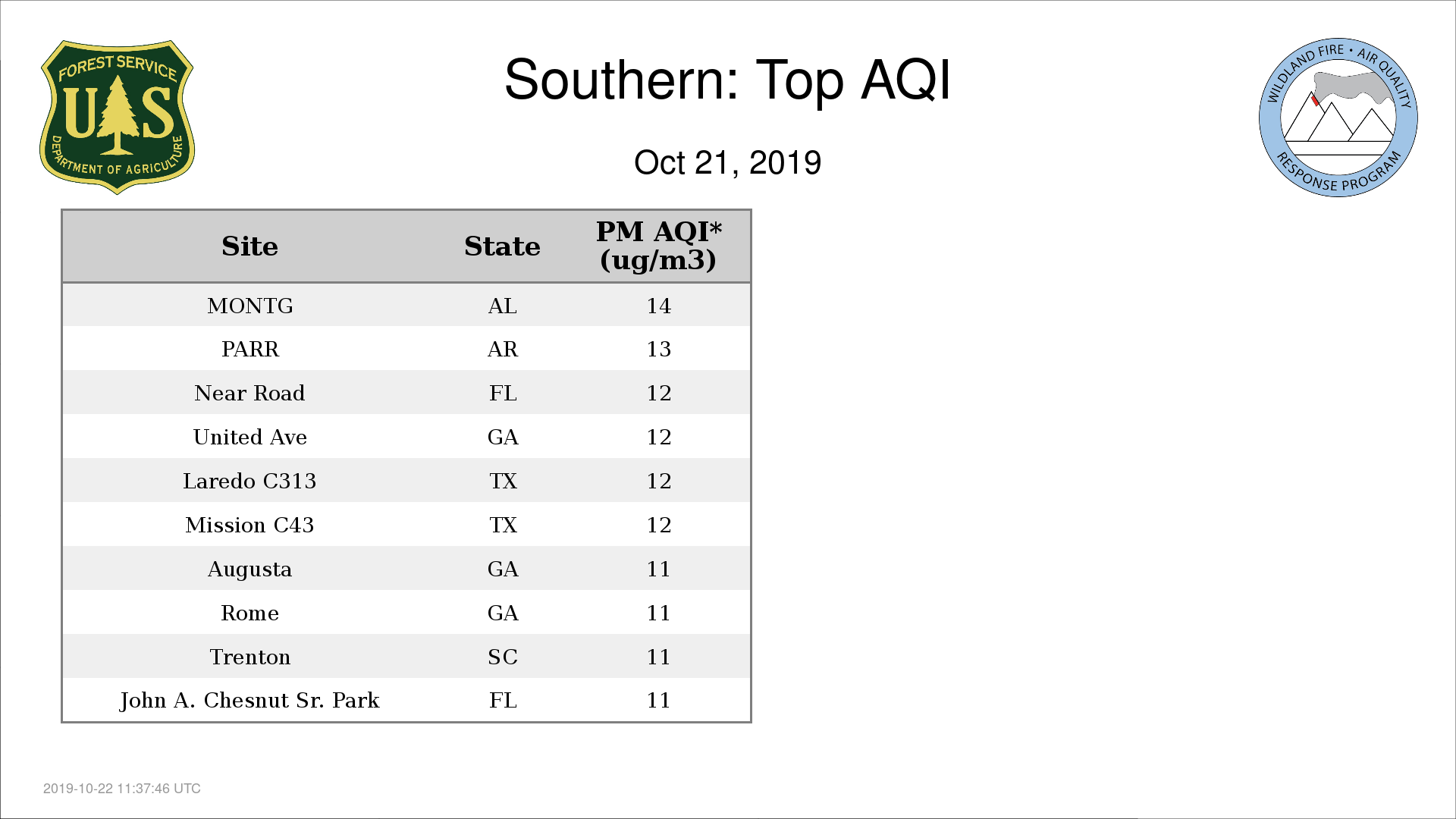
Task: Select the United Ave row
Action: click(x=406, y=437)
